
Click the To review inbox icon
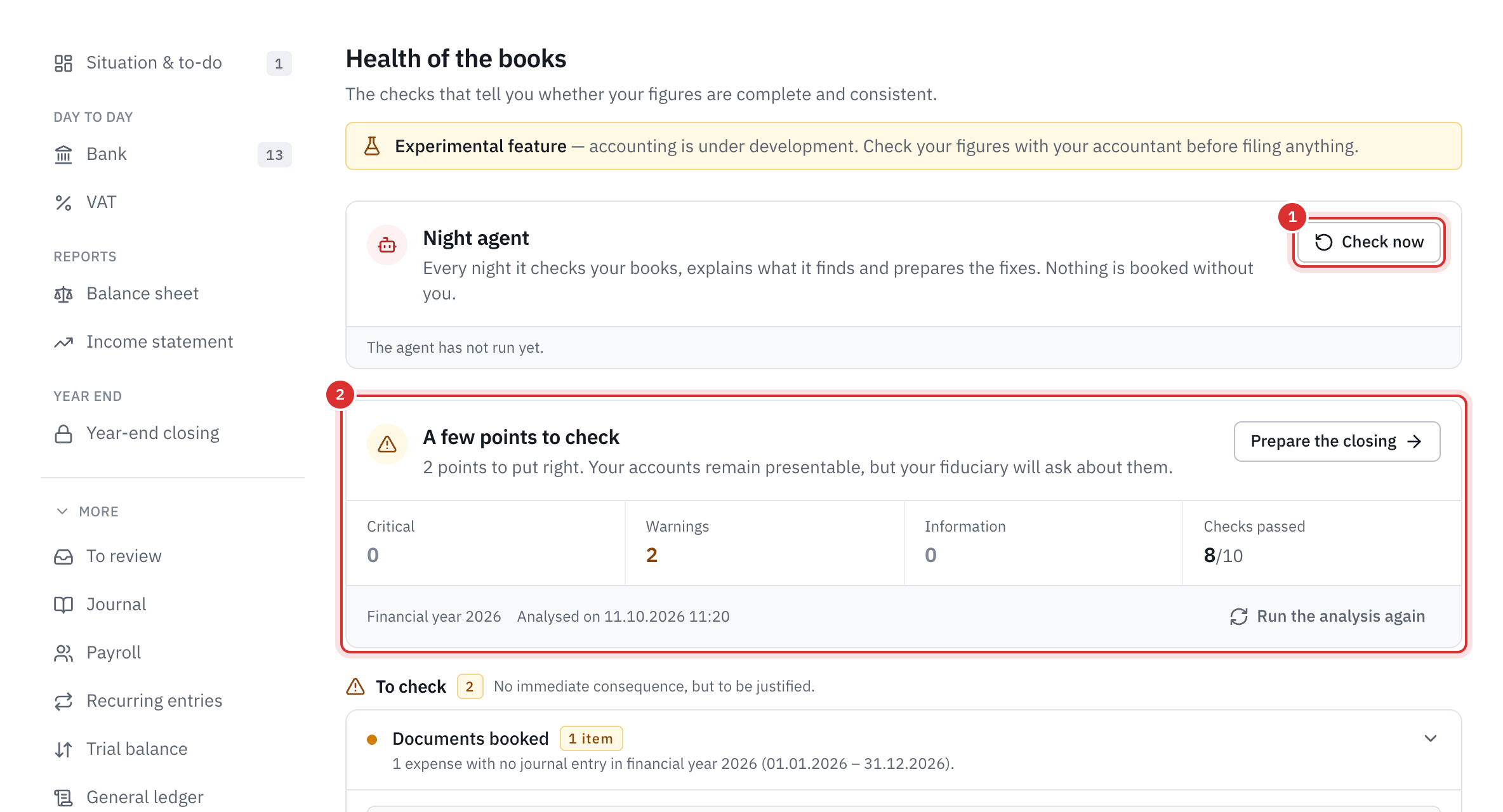(63, 556)
